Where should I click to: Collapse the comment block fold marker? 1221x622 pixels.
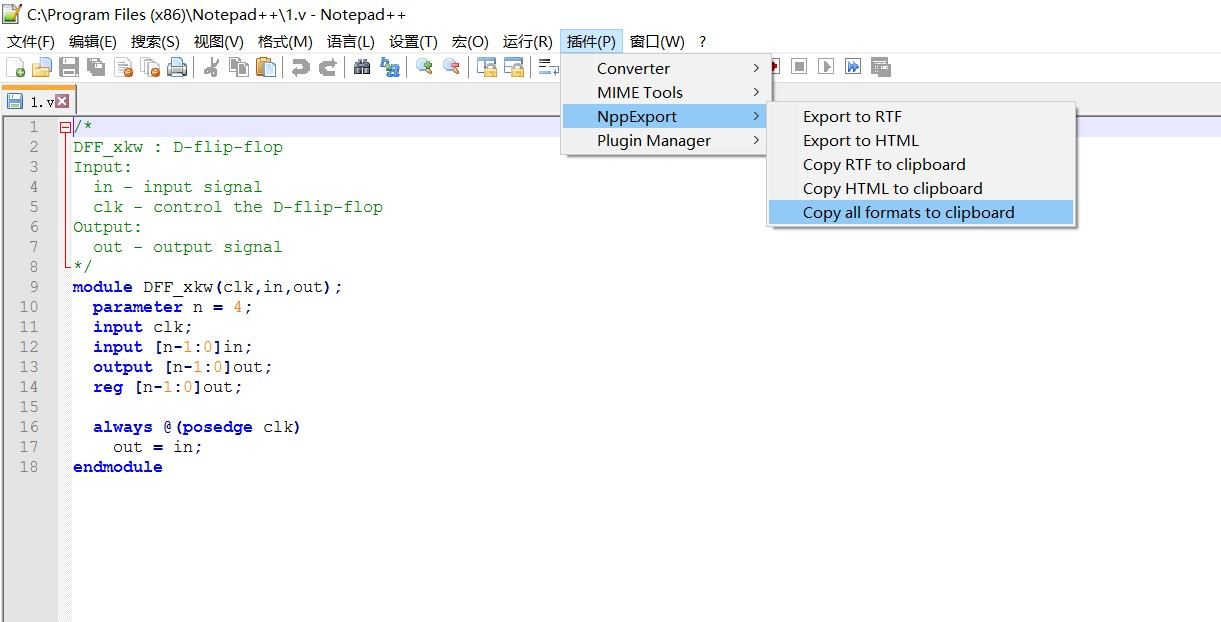point(65,127)
